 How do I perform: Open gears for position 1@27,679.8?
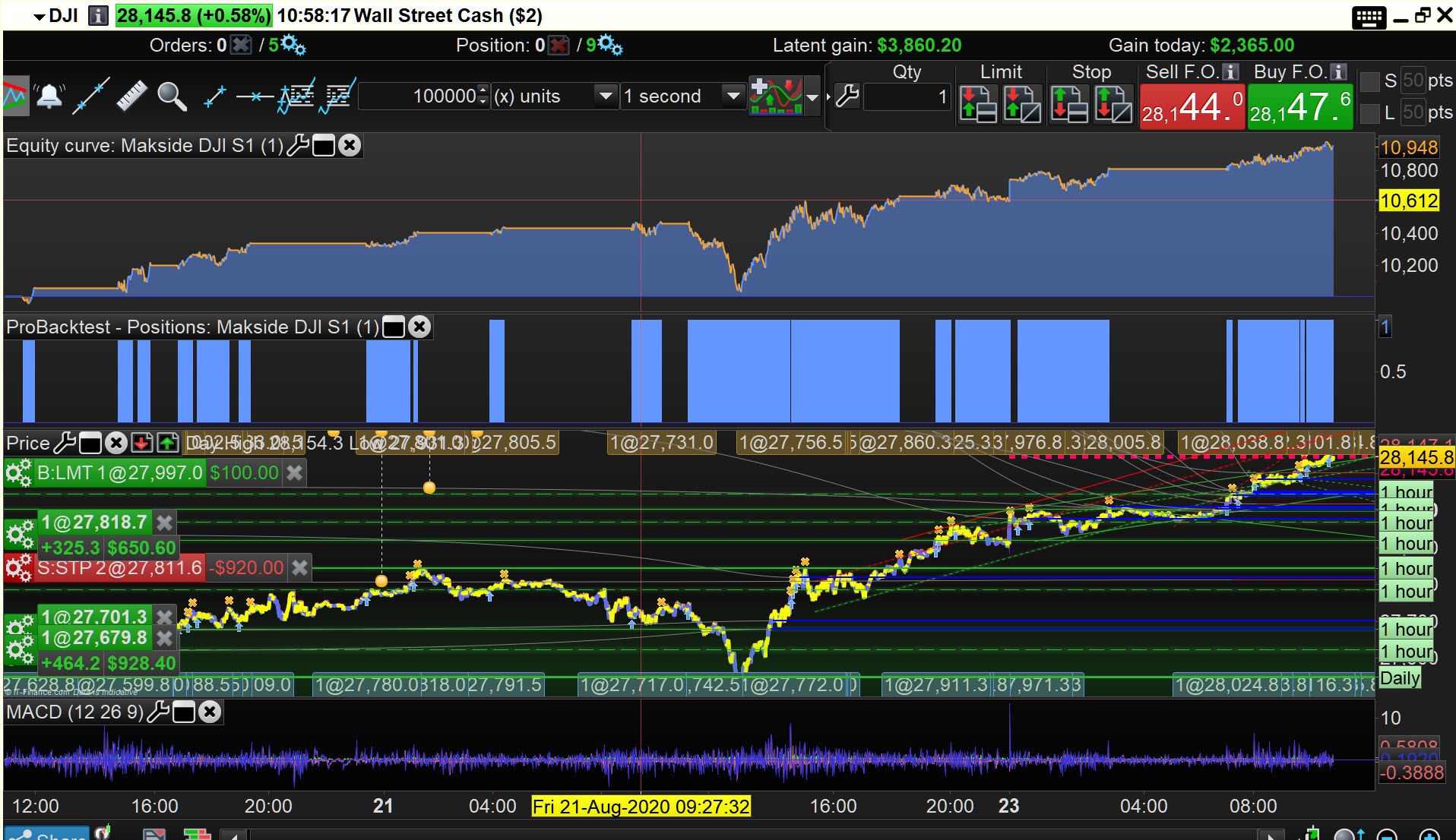pyautogui.click(x=20, y=649)
